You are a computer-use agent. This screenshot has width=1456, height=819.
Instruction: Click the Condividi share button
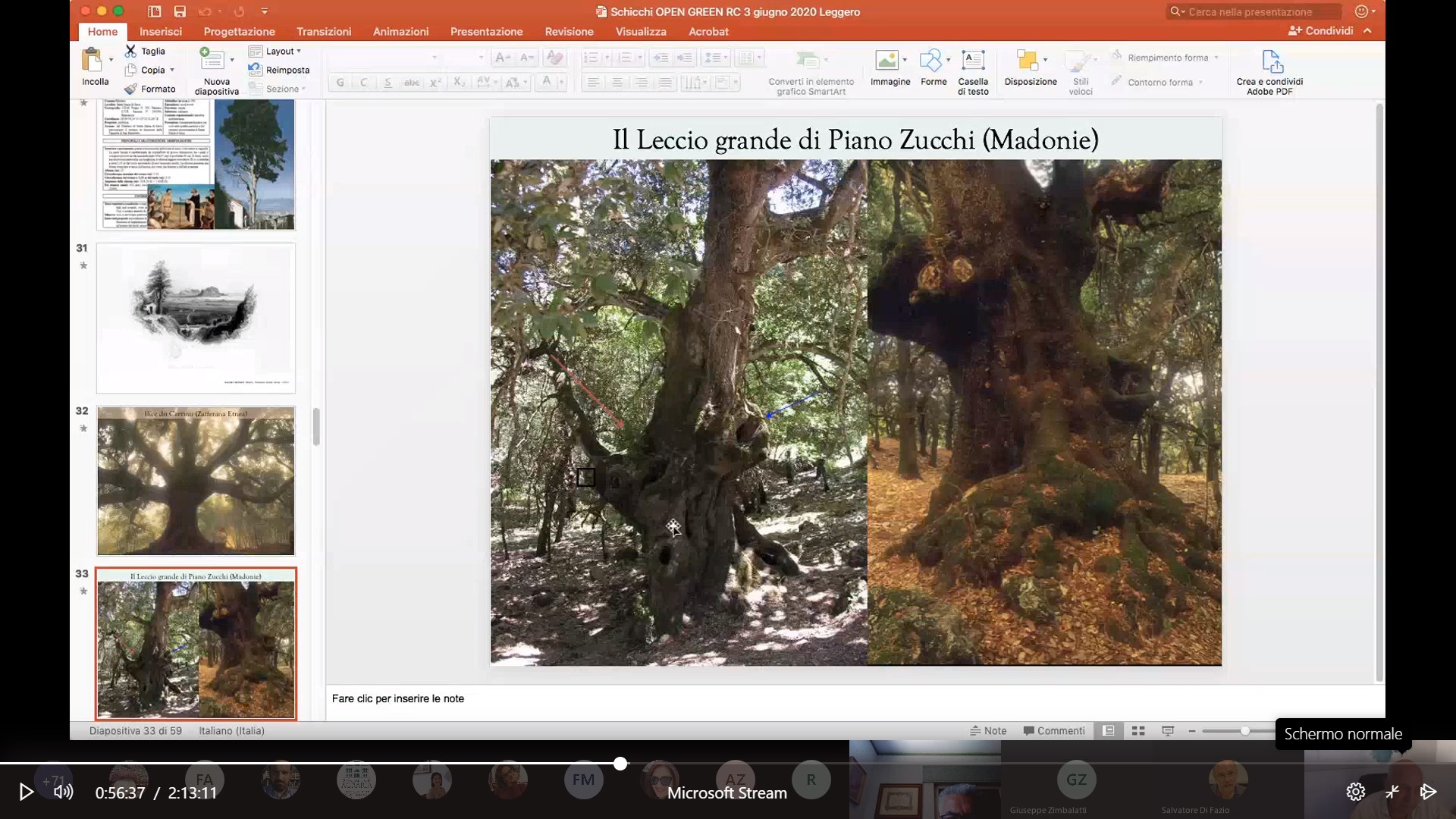[x=1321, y=31]
